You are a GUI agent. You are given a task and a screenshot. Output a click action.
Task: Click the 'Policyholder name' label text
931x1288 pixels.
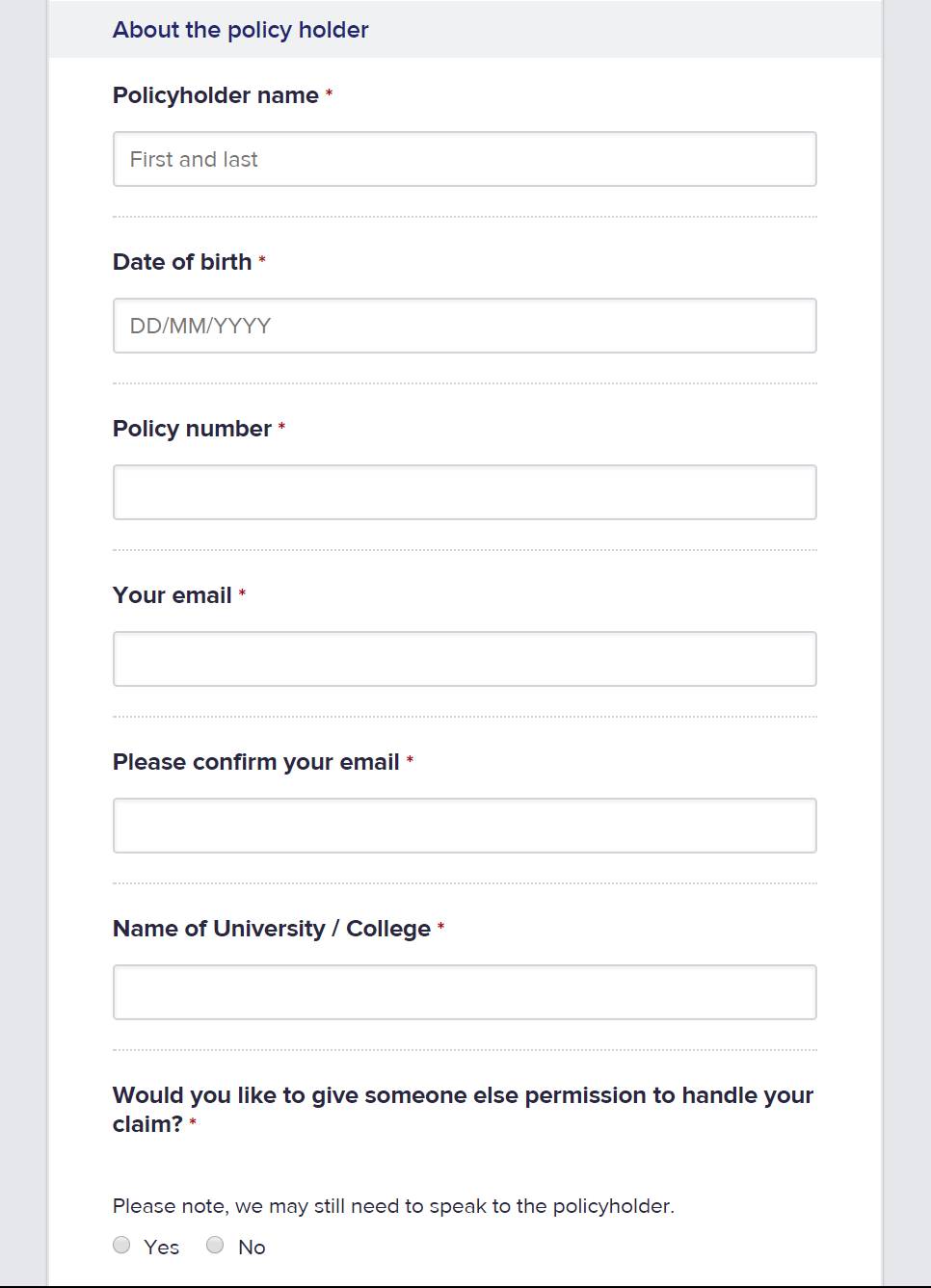[215, 95]
